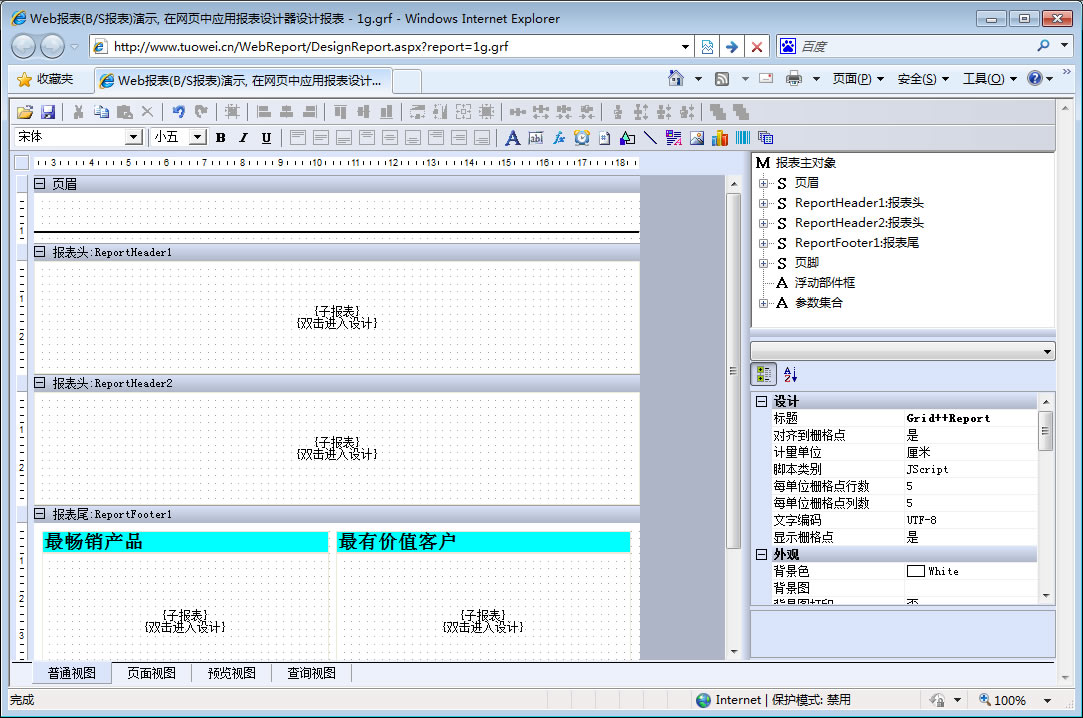
Task: Open the font name dropdown showing 宋体
Action: click(133, 138)
